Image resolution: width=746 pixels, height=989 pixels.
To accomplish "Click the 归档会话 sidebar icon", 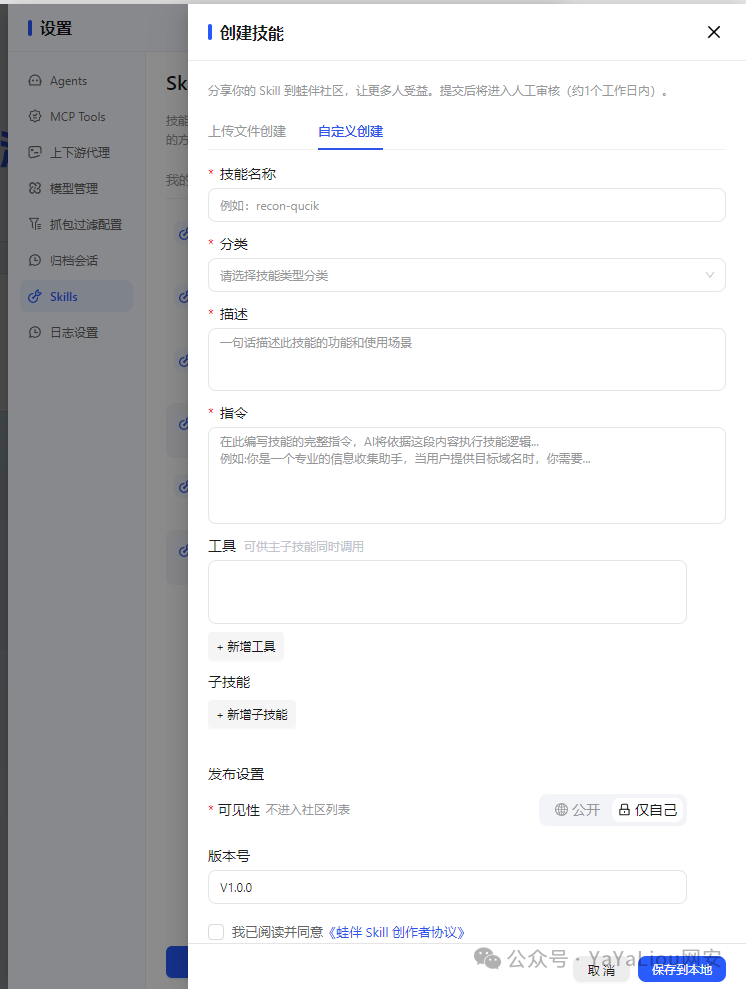I will coord(35,260).
